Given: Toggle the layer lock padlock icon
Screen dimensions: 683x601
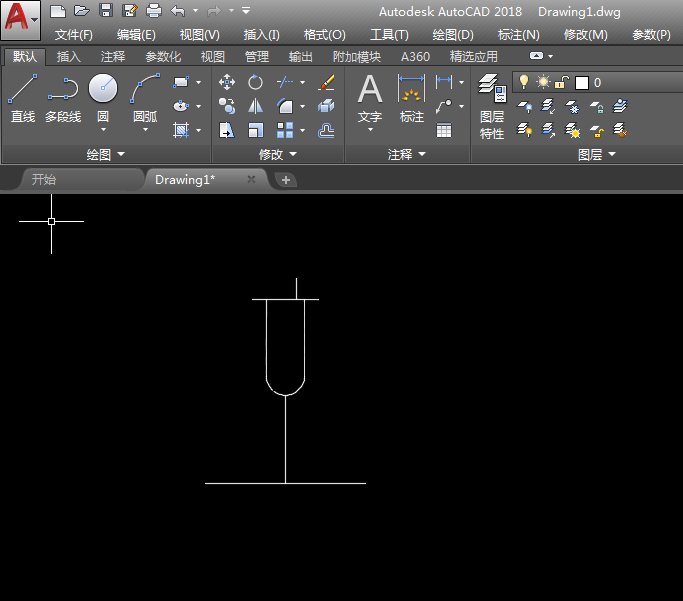Looking at the screenshot, I should click(x=562, y=82).
